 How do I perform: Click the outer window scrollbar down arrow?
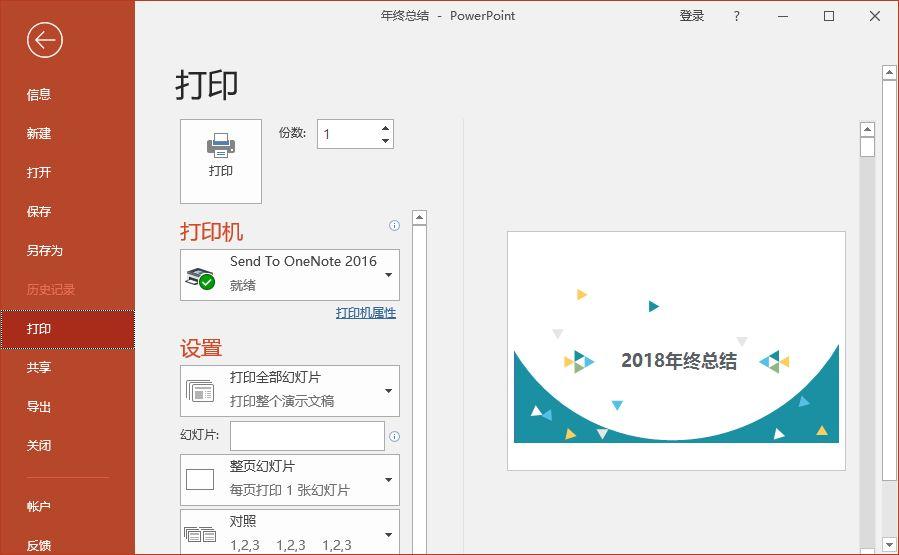click(x=889, y=544)
